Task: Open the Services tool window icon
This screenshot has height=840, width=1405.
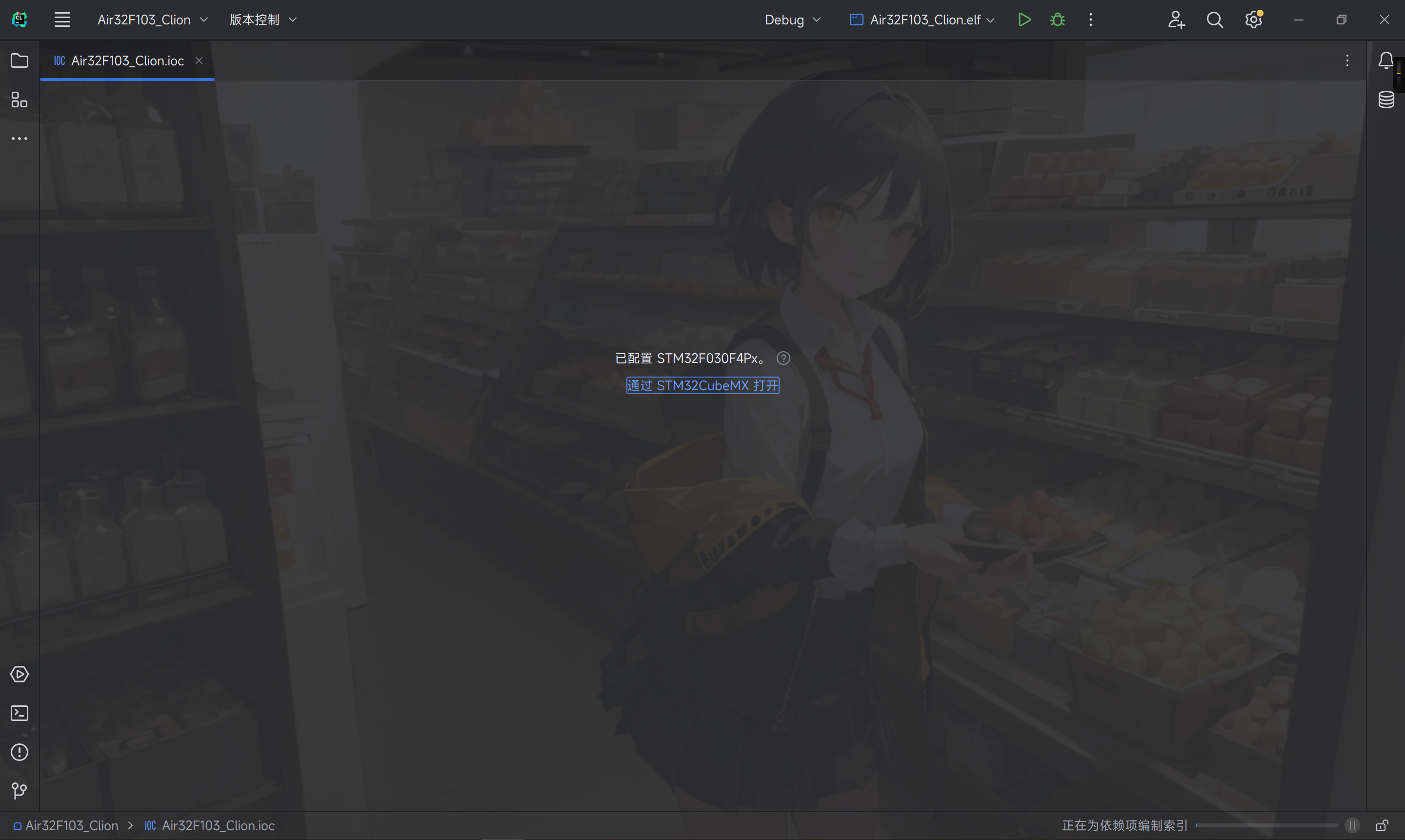Action: (19, 674)
